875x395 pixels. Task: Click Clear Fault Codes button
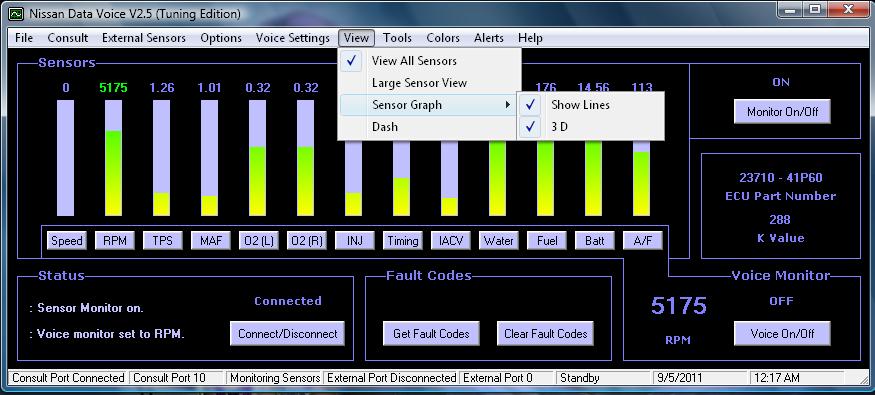(x=545, y=334)
